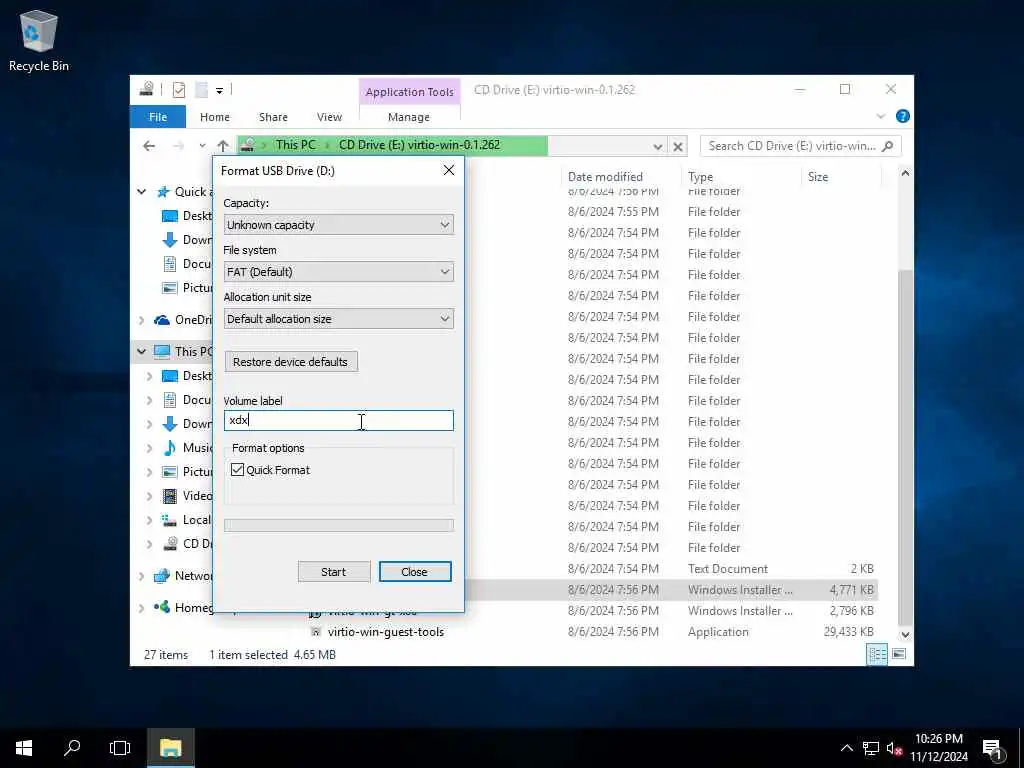The height and width of the screenshot is (768, 1024).
Task: Open the Capacity dropdown
Action: pyautogui.click(x=338, y=225)
